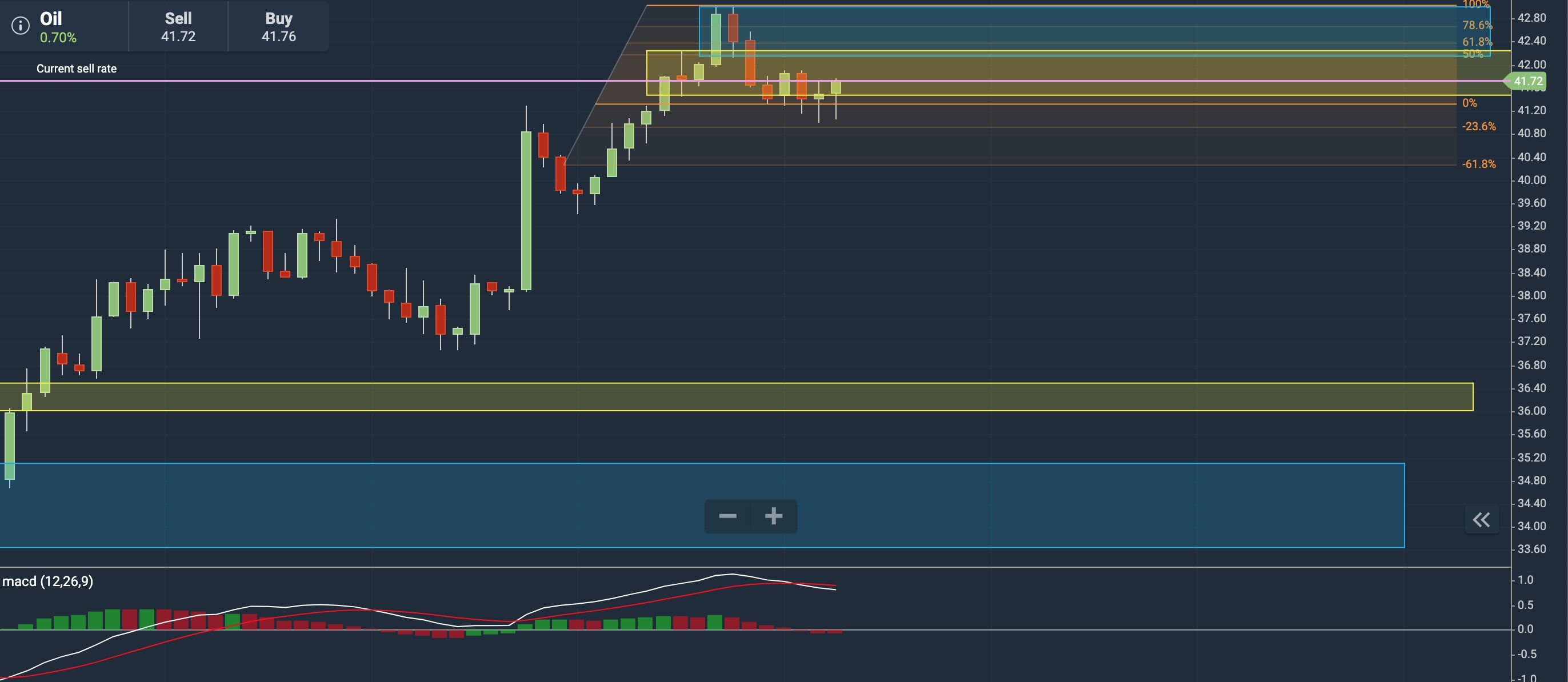The width and height of the screenshot is (1568, 682).
Task: Click the 34.40 price axis label
Action: (x=1531, y=503)
